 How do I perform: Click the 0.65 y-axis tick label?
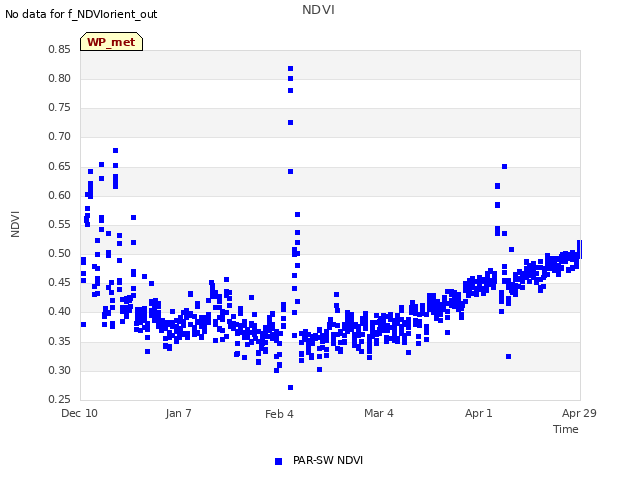tap(60, 167)
